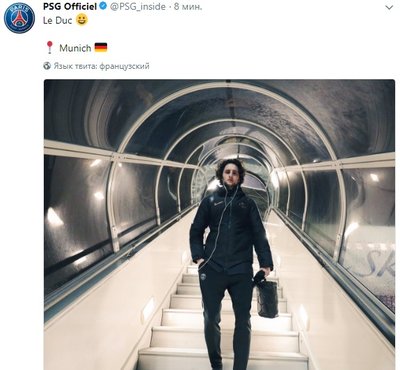Select the Le Duc tweet text
The height and width of the screenshot is (370, 400).
[x=57, y=20]
